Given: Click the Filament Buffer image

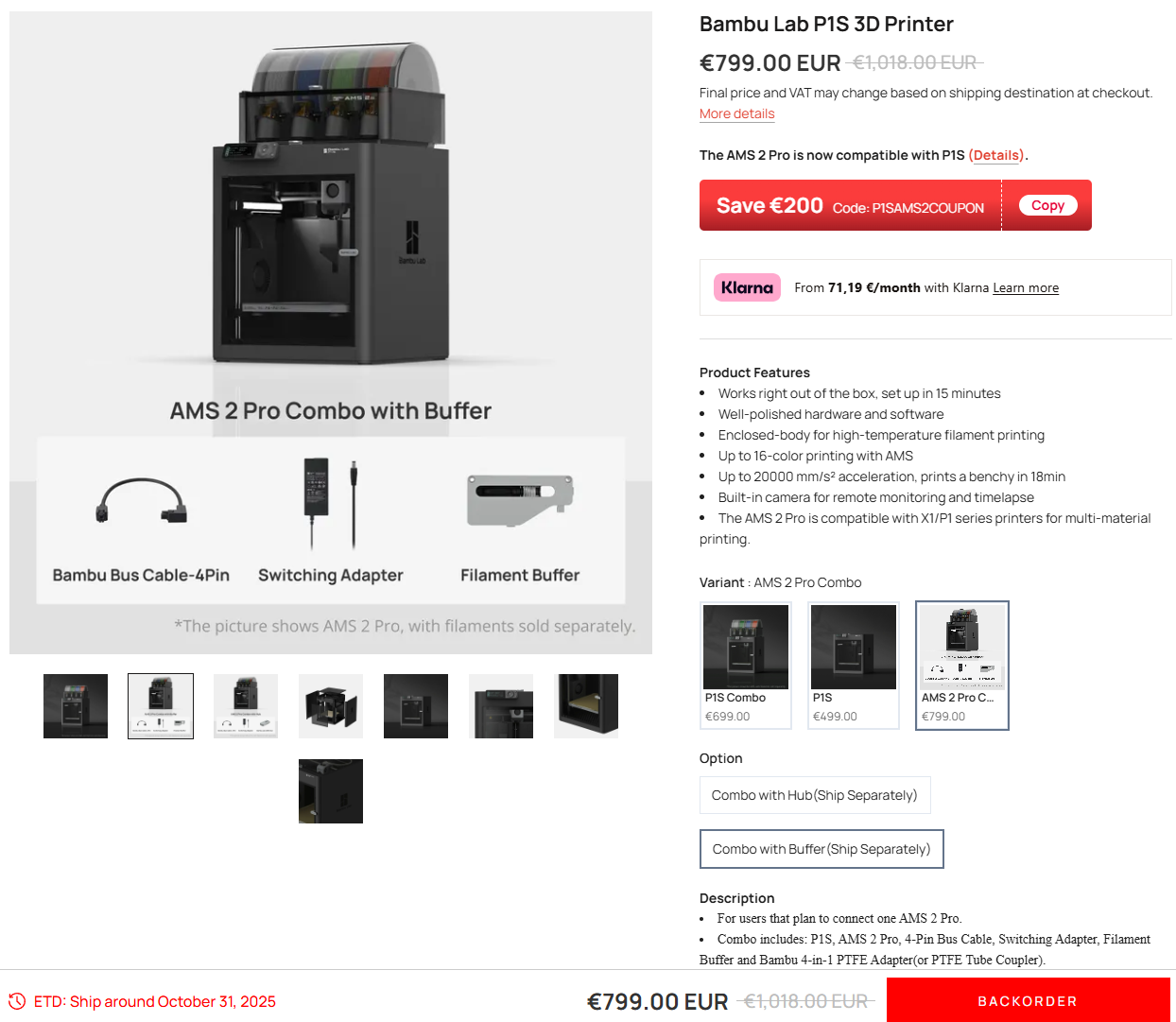Looking at the screenshot, I should [520, 500].
